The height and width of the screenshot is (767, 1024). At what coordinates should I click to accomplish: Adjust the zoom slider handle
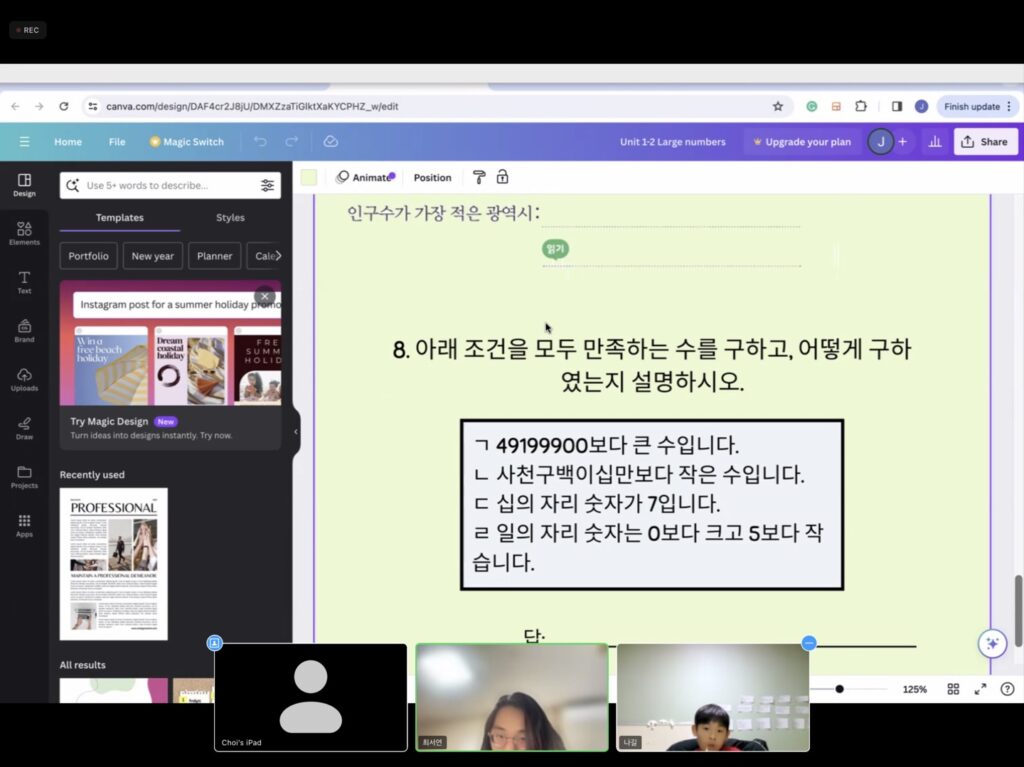point(839,689)
